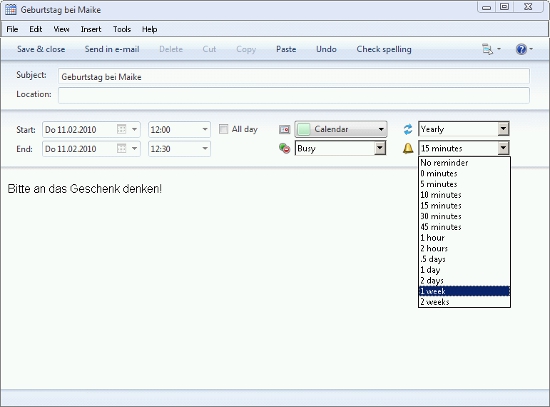Select 1 day reminder option
The width and height of the screenshot is (550, 407).
pyautogui.click(x=464, y=270)
